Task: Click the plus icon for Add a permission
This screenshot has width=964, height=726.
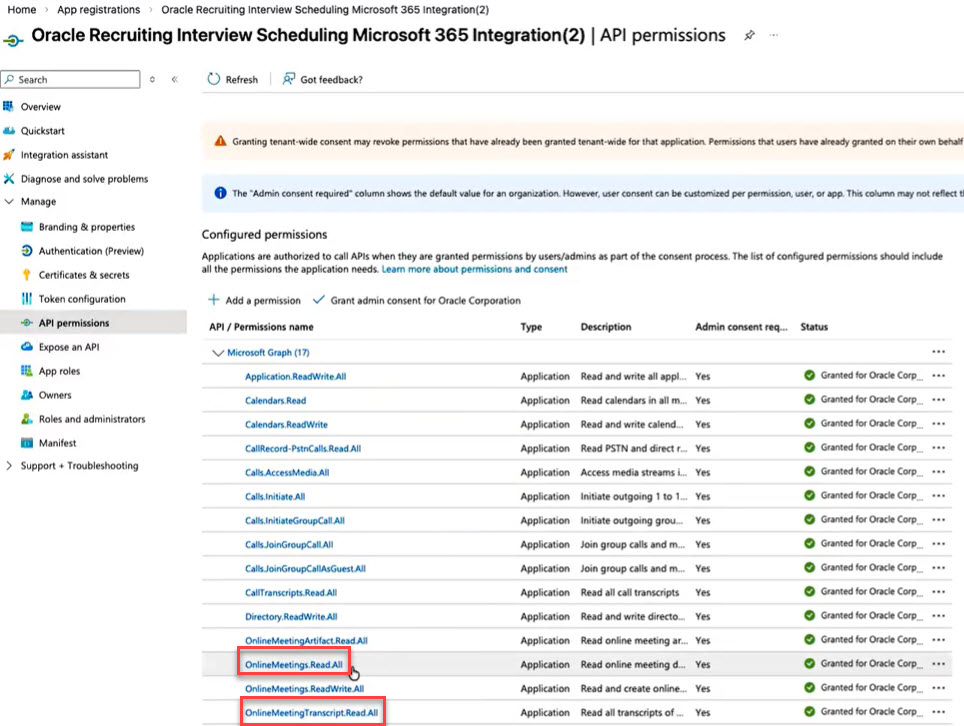Action: 213,299
